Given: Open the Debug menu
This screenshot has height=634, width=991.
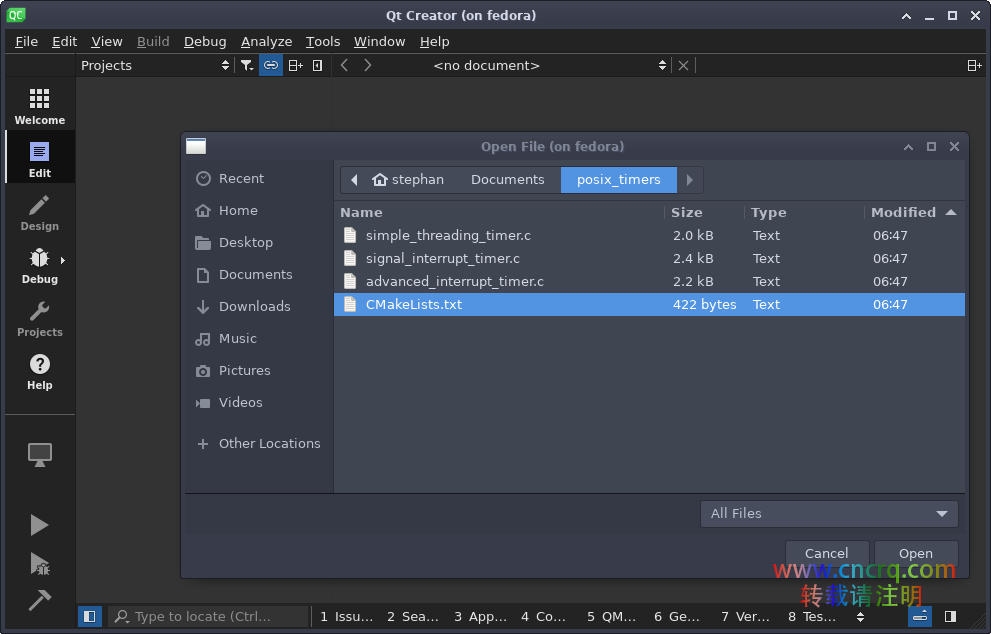Looking at the screenshot, I should pos(205,42).
